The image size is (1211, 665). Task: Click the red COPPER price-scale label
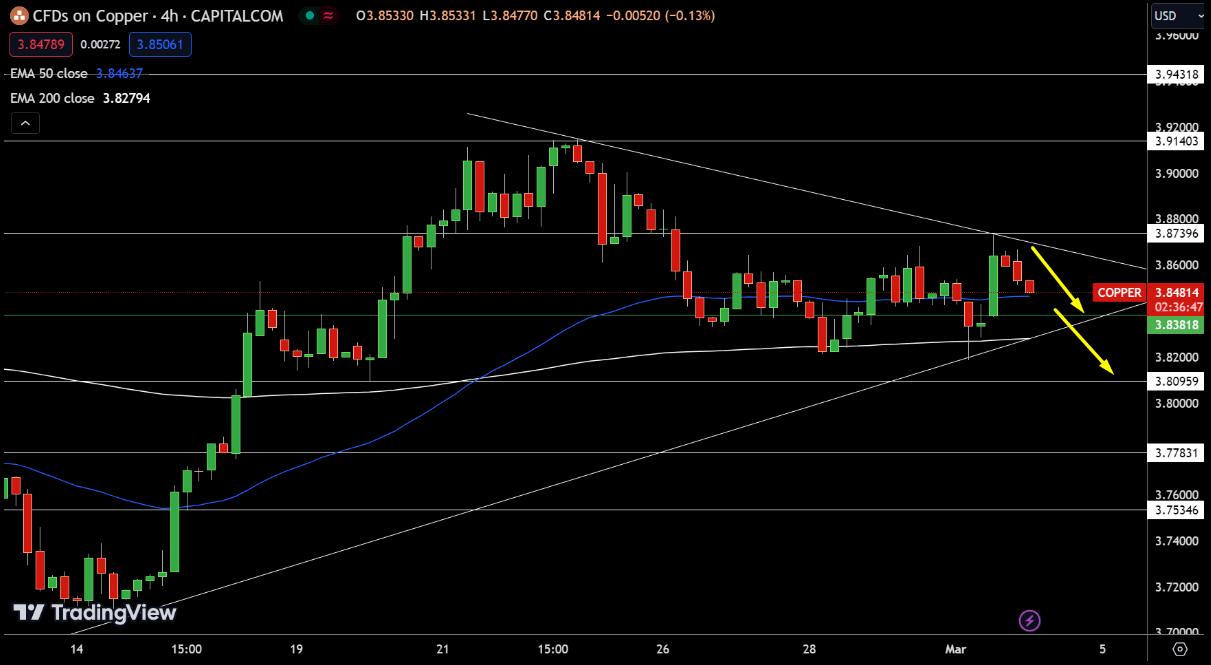click(x=1119, y=293)
